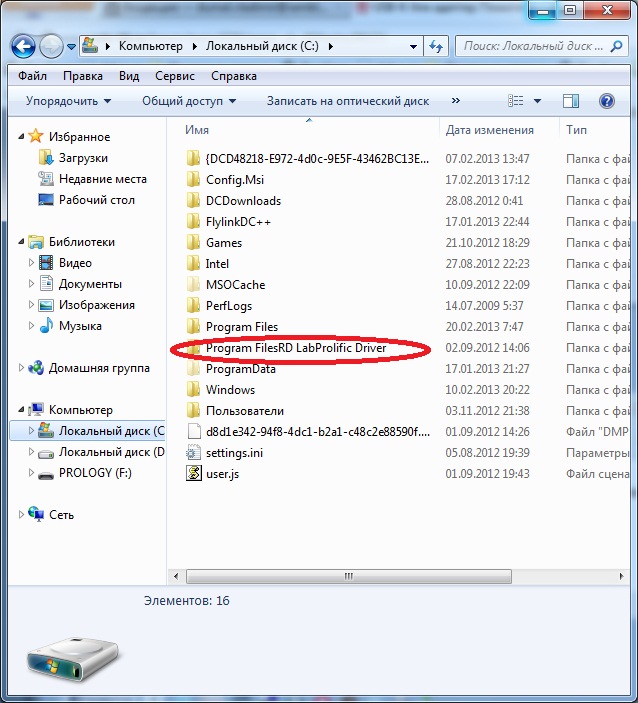
Task: Open the Правка menu
Action: pyautogui.click(x=83, y=76)
